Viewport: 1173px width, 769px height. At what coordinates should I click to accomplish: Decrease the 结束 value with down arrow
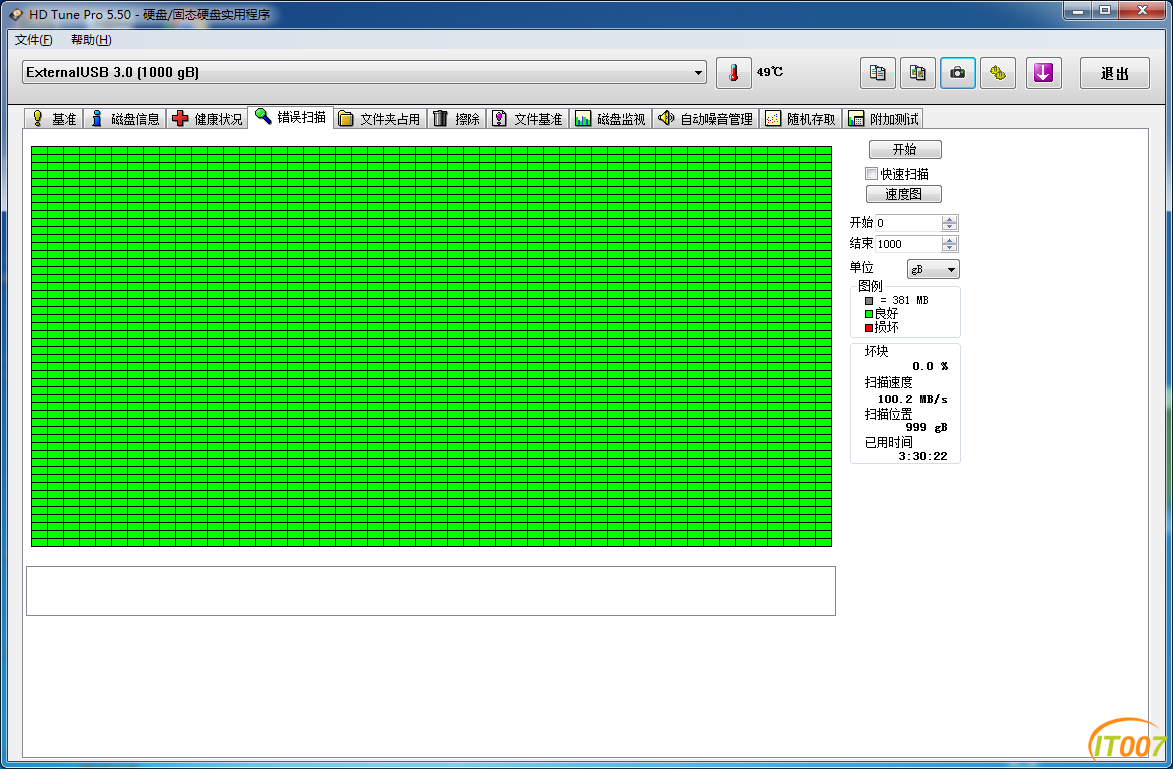(950, 248)
